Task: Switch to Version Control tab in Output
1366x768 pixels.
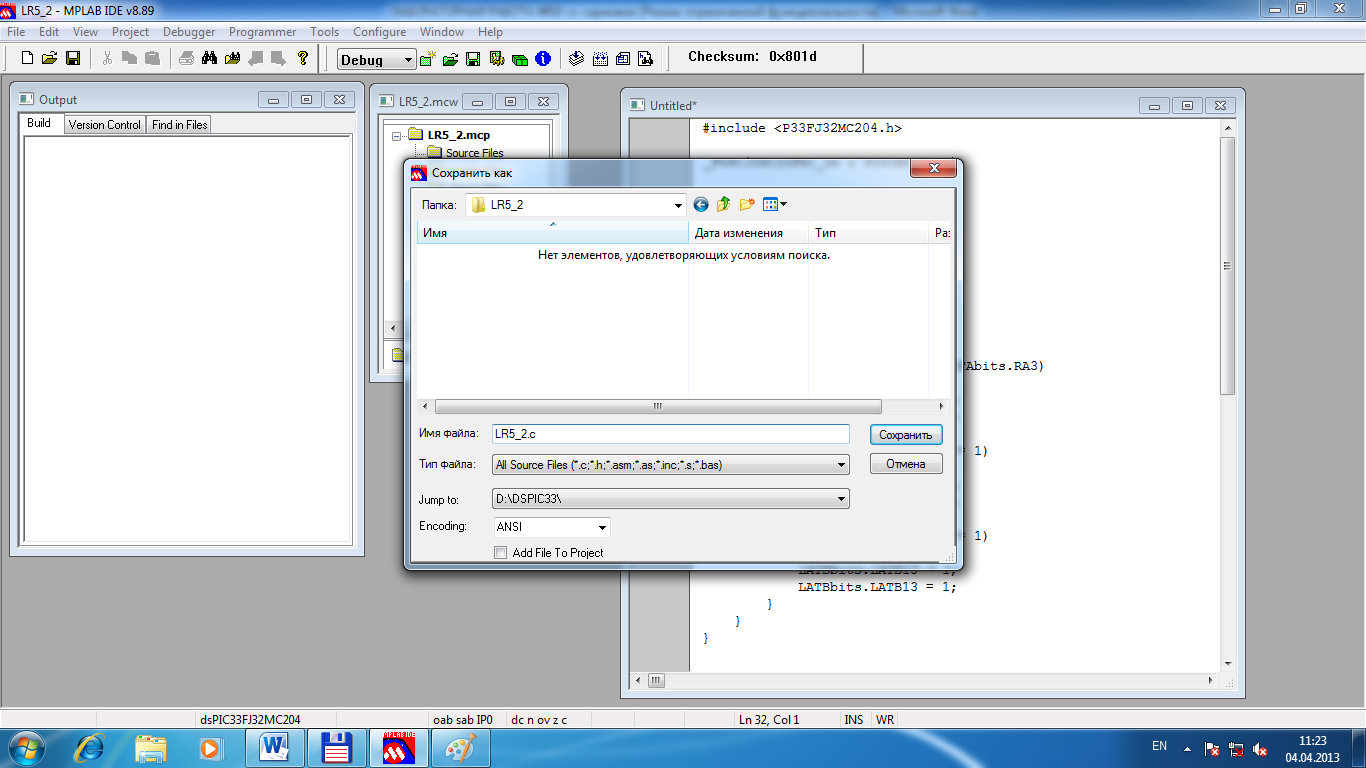Action: pos(104,125)
